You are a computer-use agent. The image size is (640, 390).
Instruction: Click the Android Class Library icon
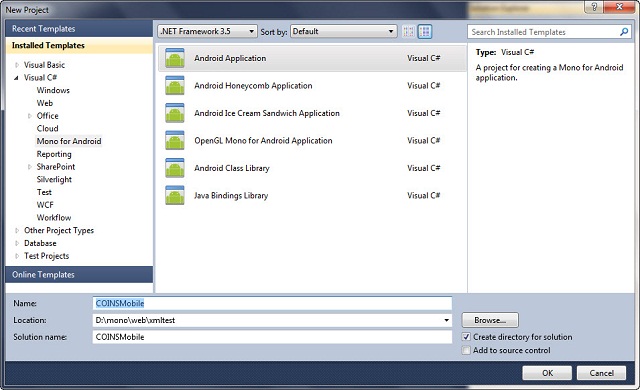pyautogui.click(x=175, y=168)
